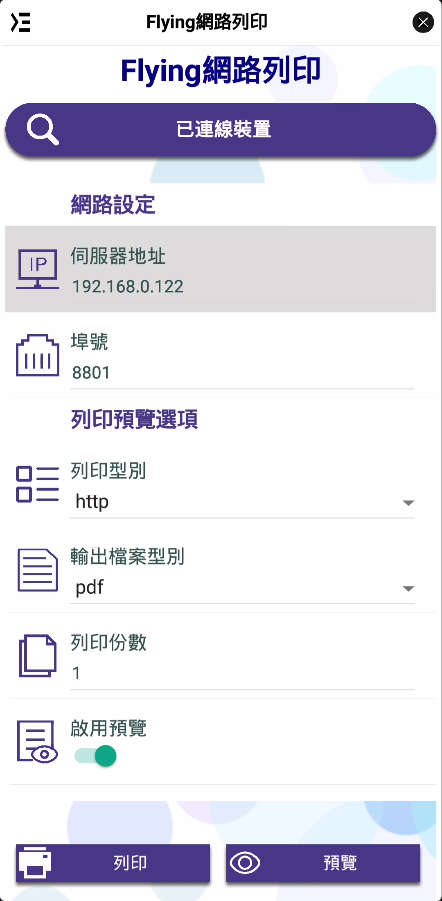Screen dimensions: 442x901
Task: Edit the 伺服器地址 field 192.168.0.122
Action: pos(242,286)
